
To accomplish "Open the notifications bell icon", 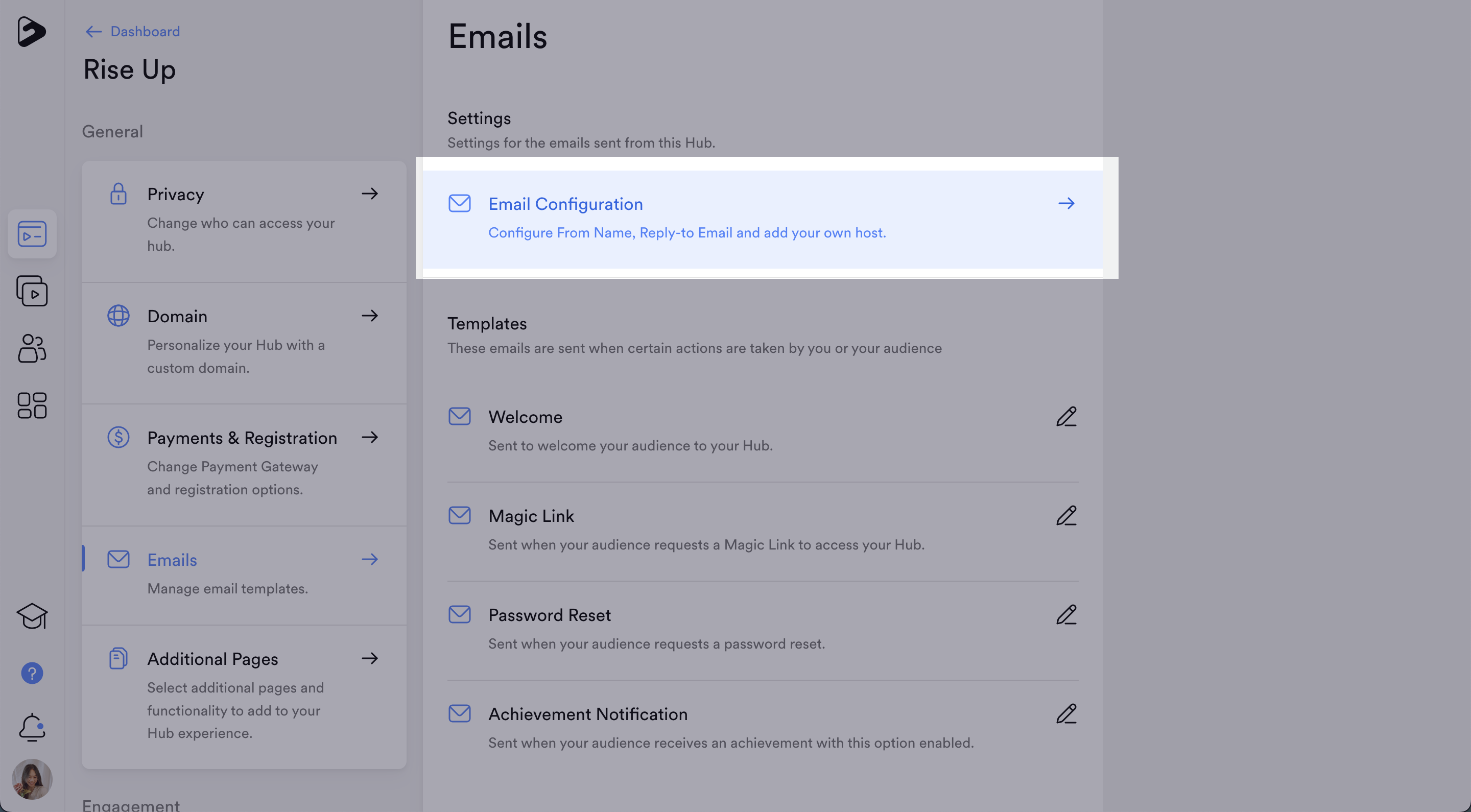I will (x=32, y=727).
